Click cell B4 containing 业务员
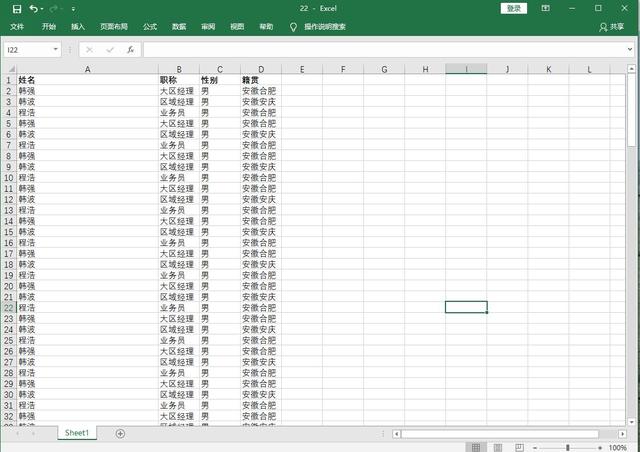Screen dimensions: 640x452 tap(179, 112)
